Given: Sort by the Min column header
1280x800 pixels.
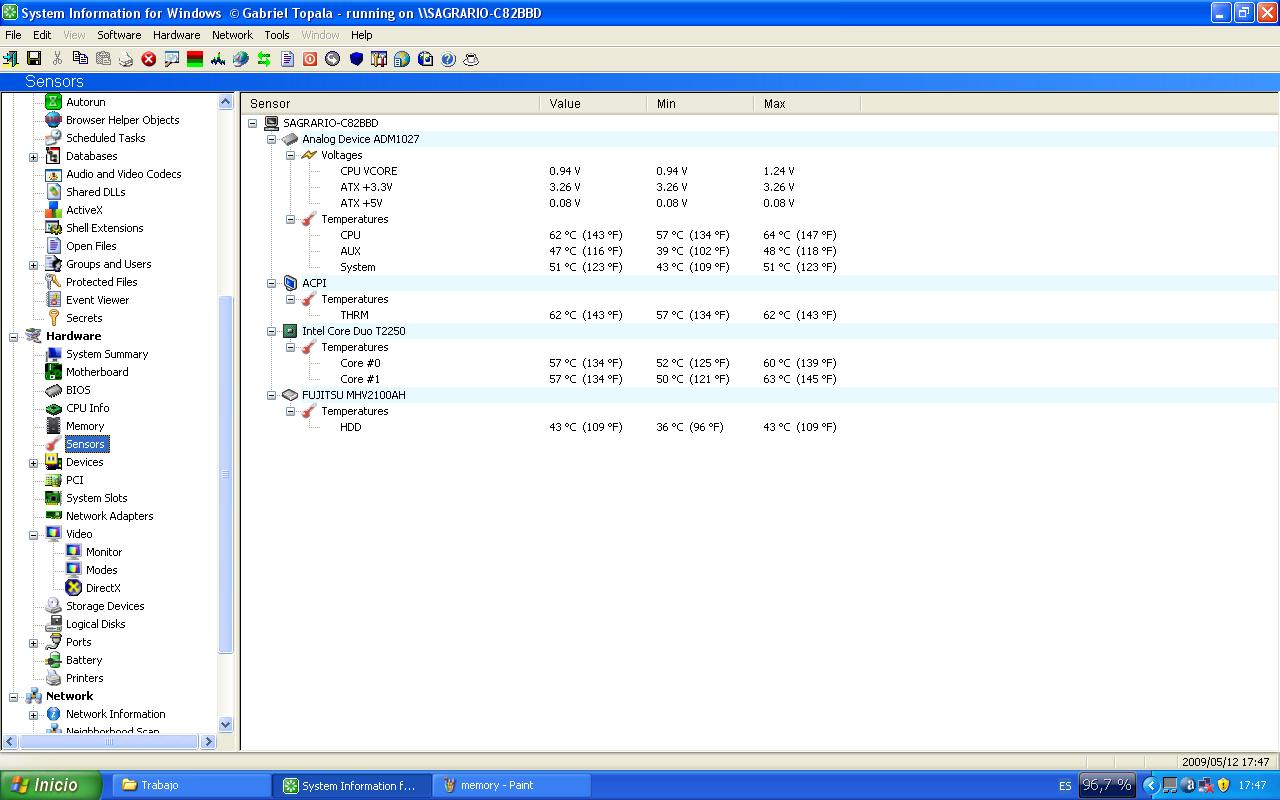Looking at the screenshot, I should 700,103.
